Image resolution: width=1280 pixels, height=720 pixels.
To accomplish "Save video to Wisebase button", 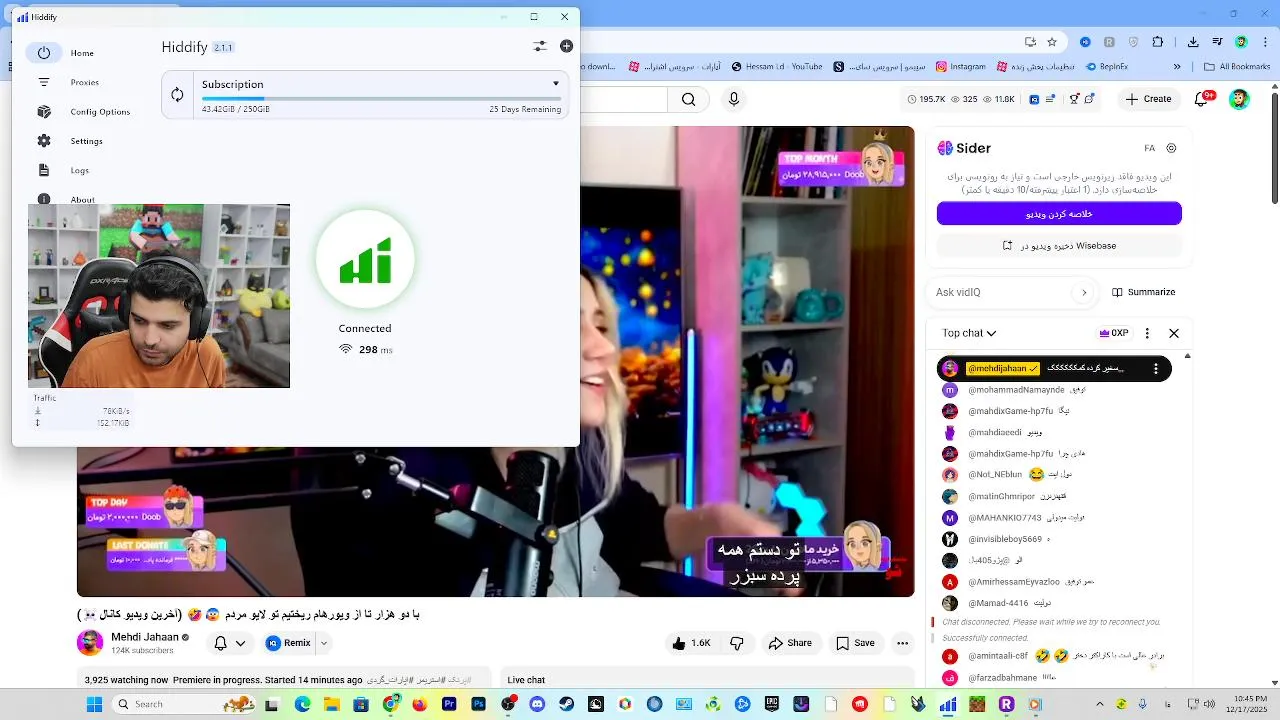I will 1059,245.
